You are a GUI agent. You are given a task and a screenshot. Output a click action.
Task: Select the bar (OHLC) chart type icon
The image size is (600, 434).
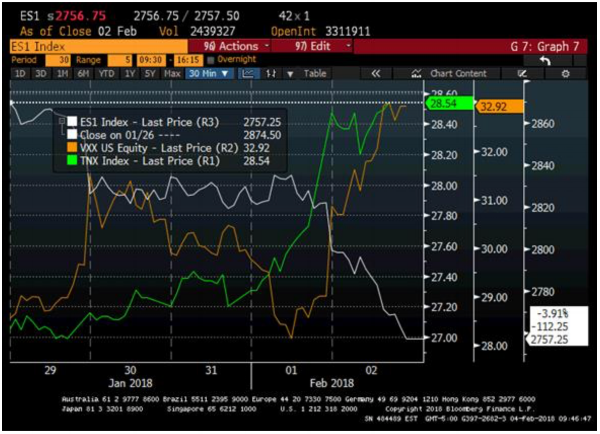(271, 73)
